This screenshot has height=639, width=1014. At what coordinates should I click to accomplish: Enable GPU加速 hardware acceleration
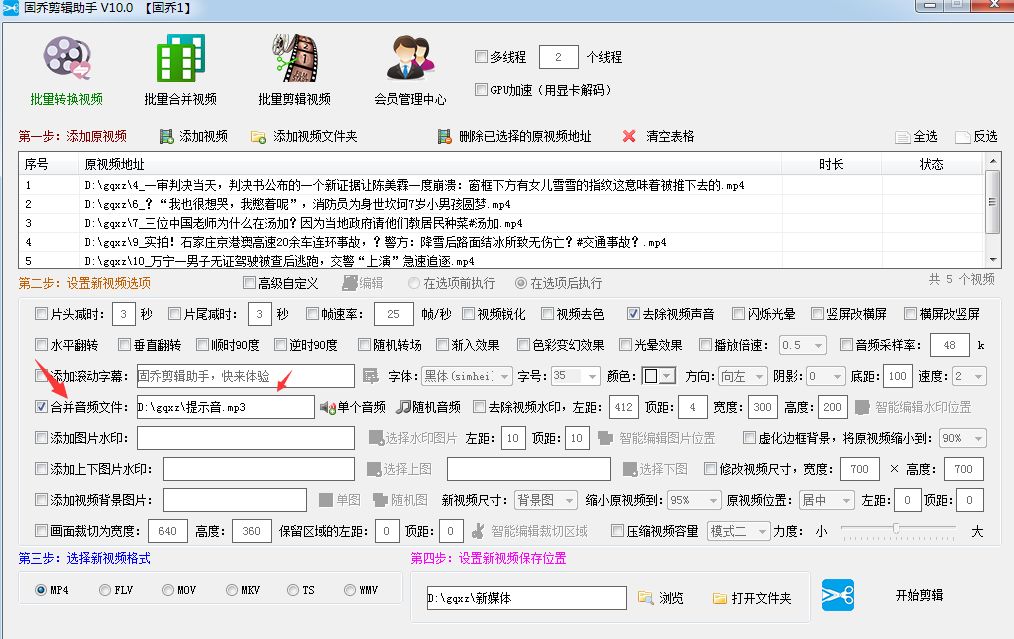[x=481, y=90]
